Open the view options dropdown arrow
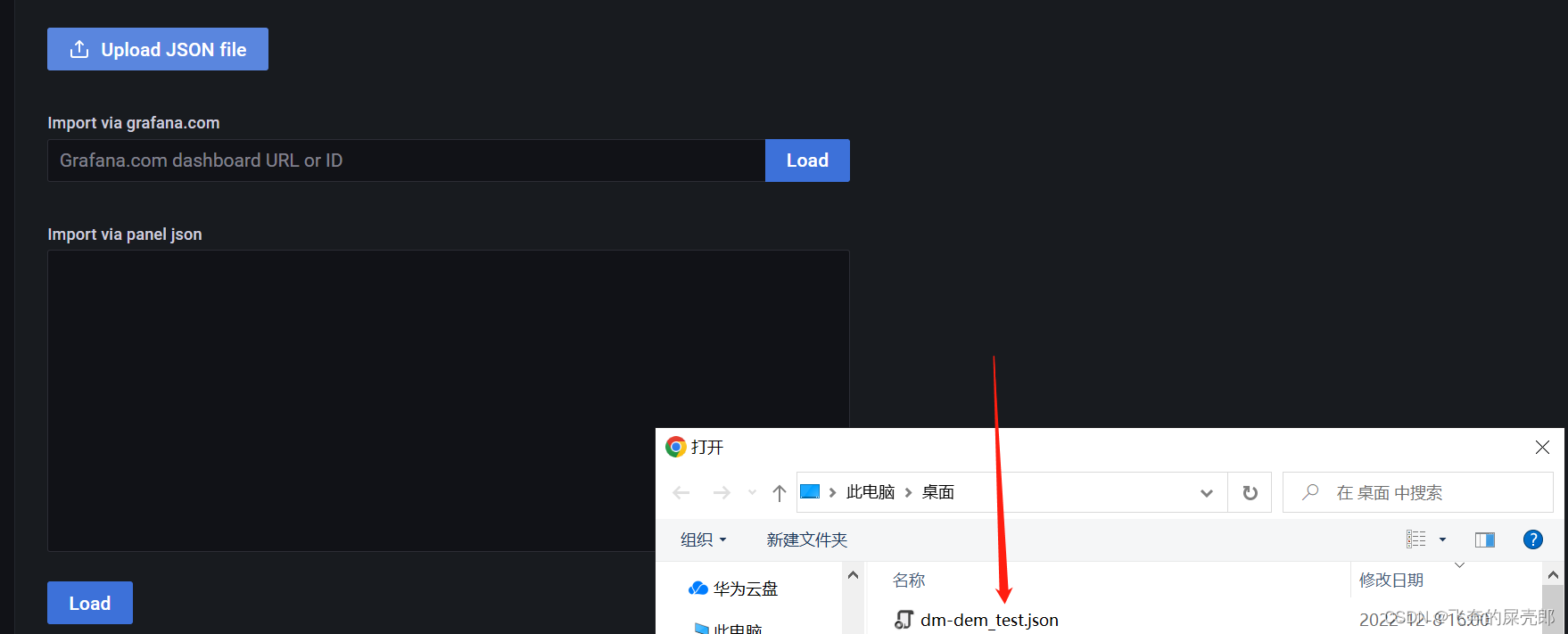 [1443, 539]
